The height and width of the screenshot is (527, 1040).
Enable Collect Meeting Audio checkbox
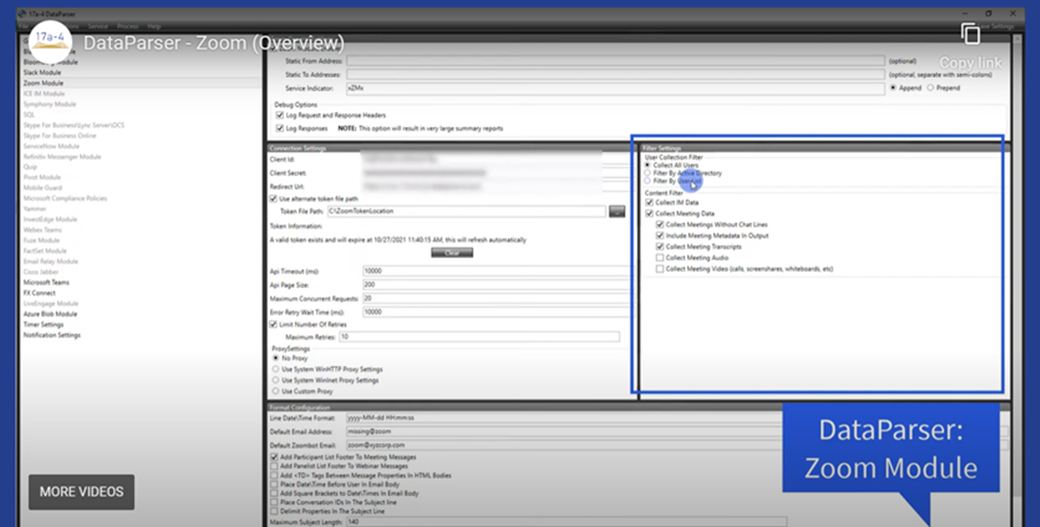click(x=659, y=258)
